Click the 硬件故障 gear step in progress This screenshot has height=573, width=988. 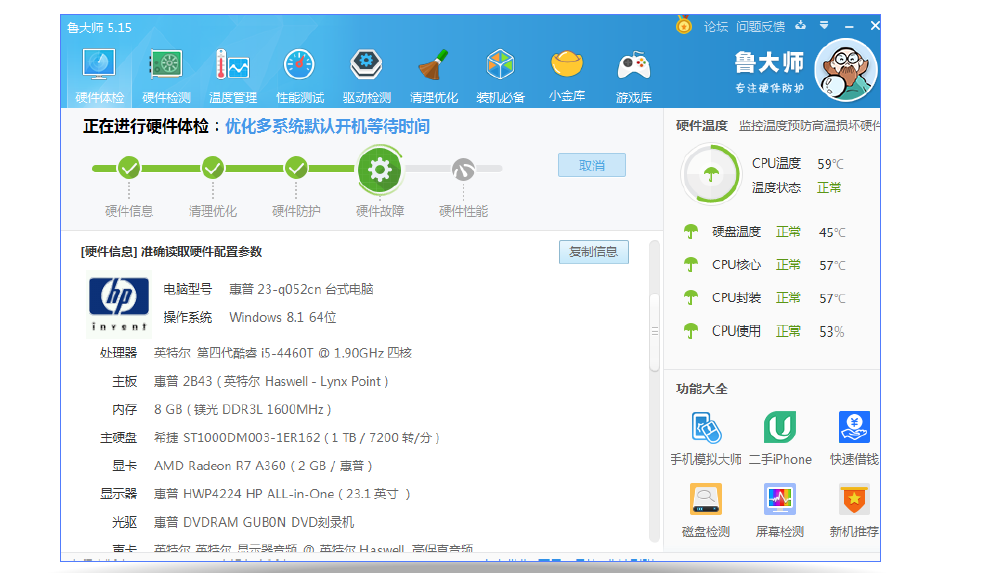pyautogui.click(x=380, y=170)
